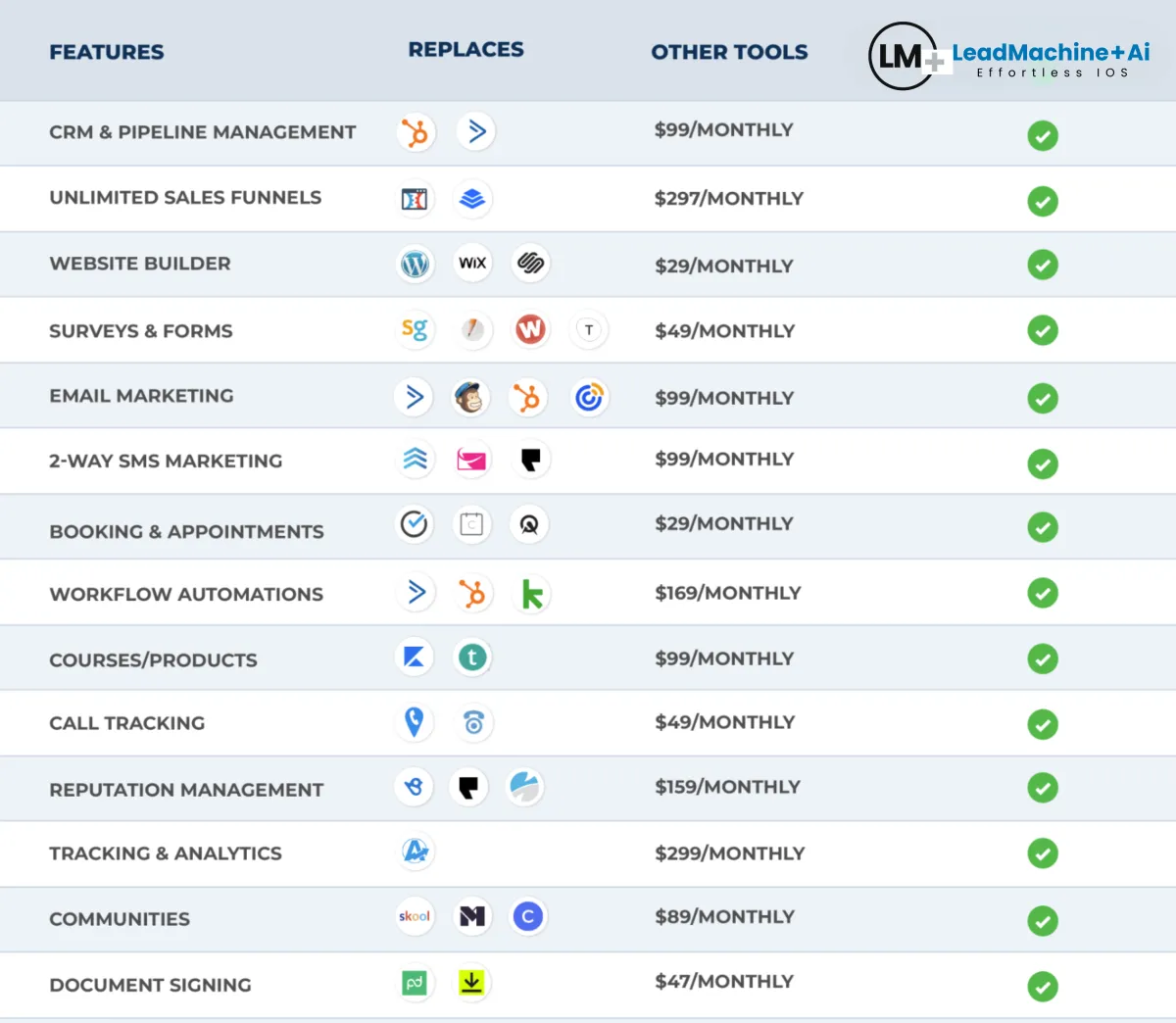Click the black Q icon in Booking & Appointments row

coord(529,525)
